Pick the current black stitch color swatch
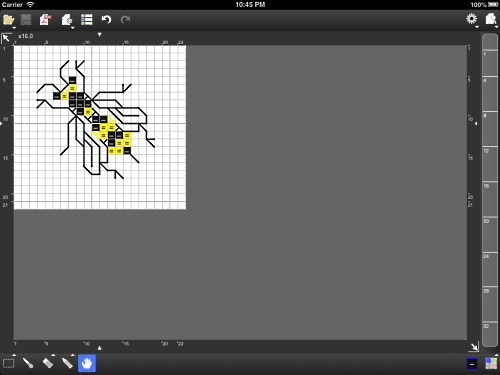Screen dimensions: 500x375 point(472,364)
